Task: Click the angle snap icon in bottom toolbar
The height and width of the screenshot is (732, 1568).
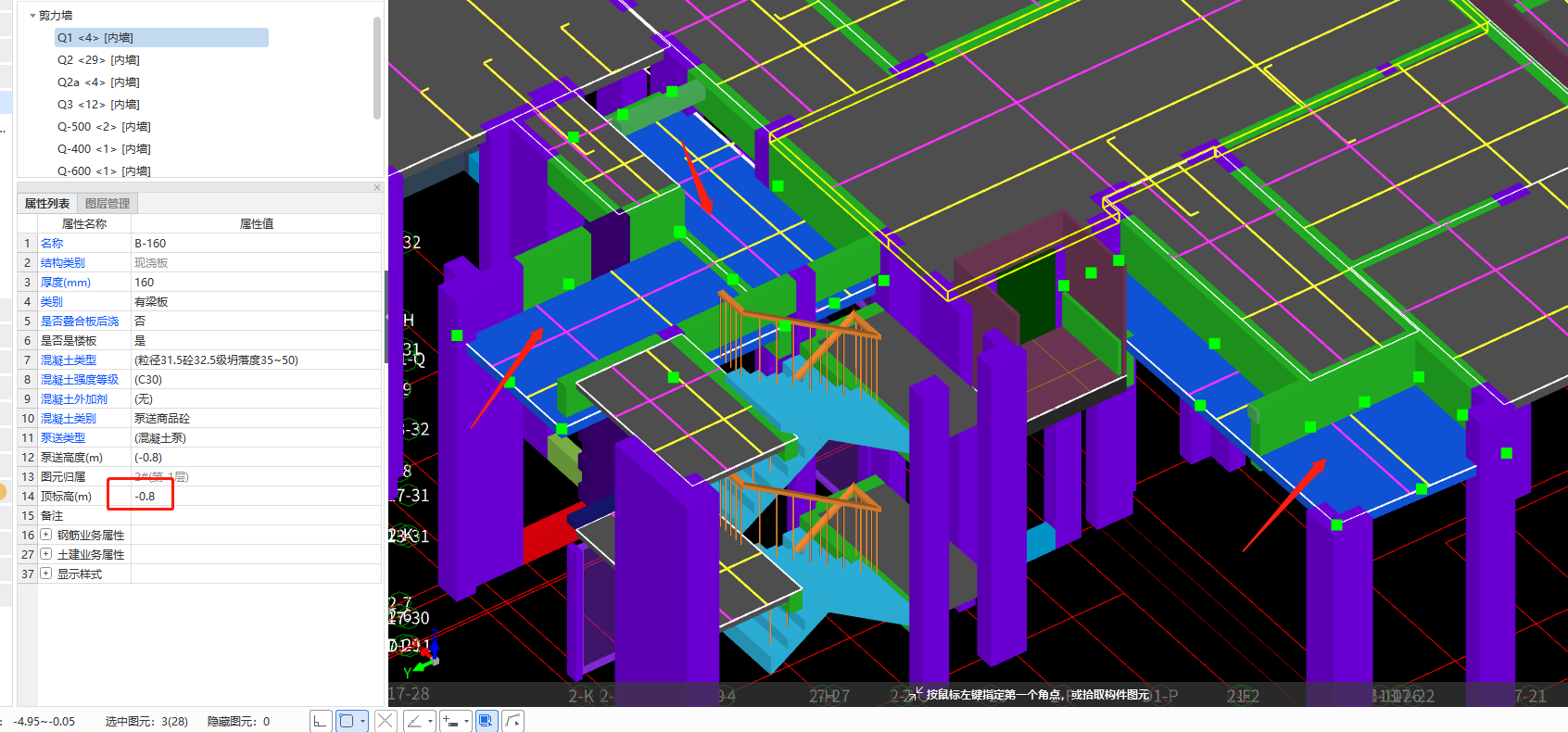Action: pos(414,721)
